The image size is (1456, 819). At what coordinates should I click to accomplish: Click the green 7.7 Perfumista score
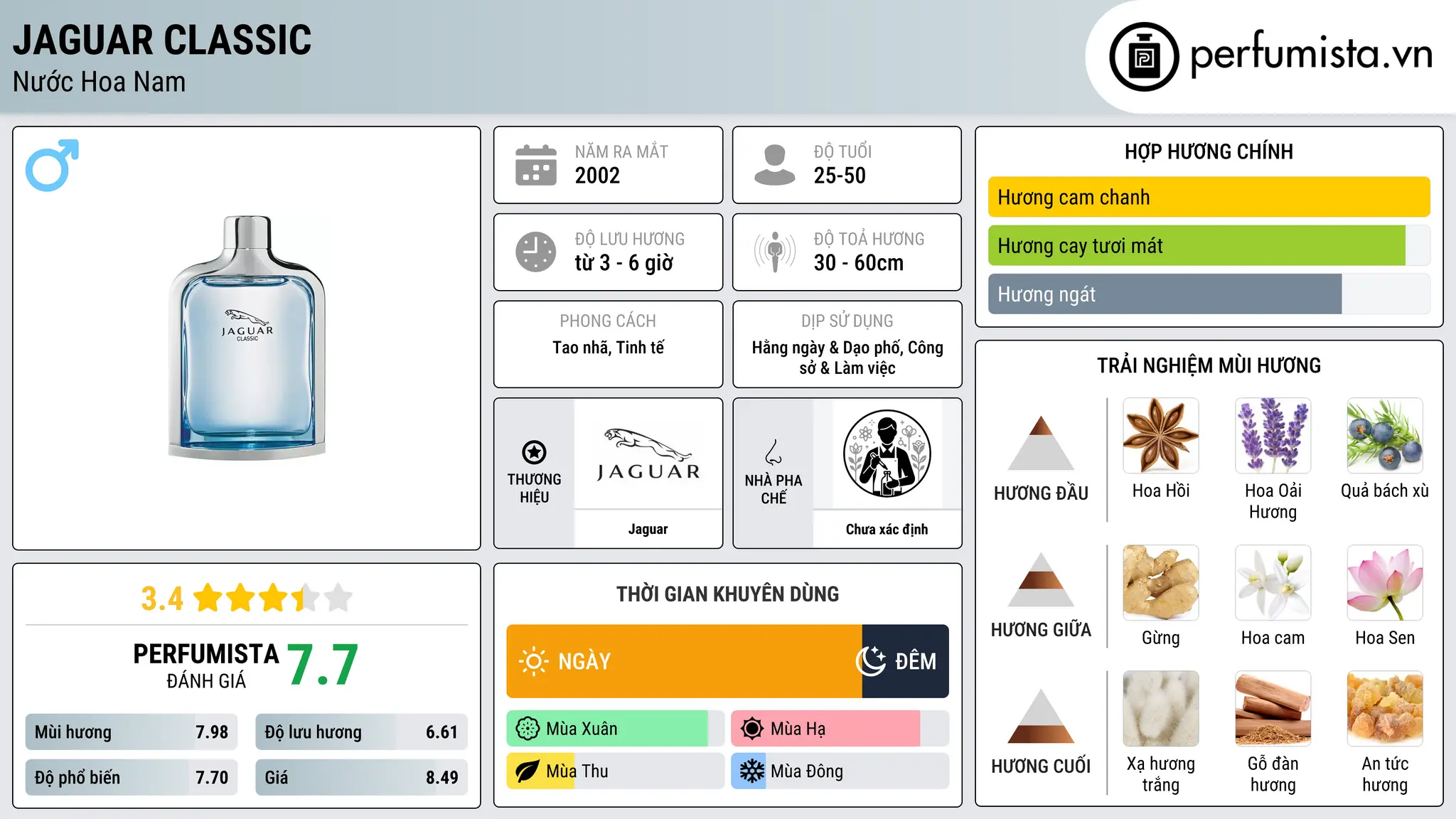[x=323, y=665]
